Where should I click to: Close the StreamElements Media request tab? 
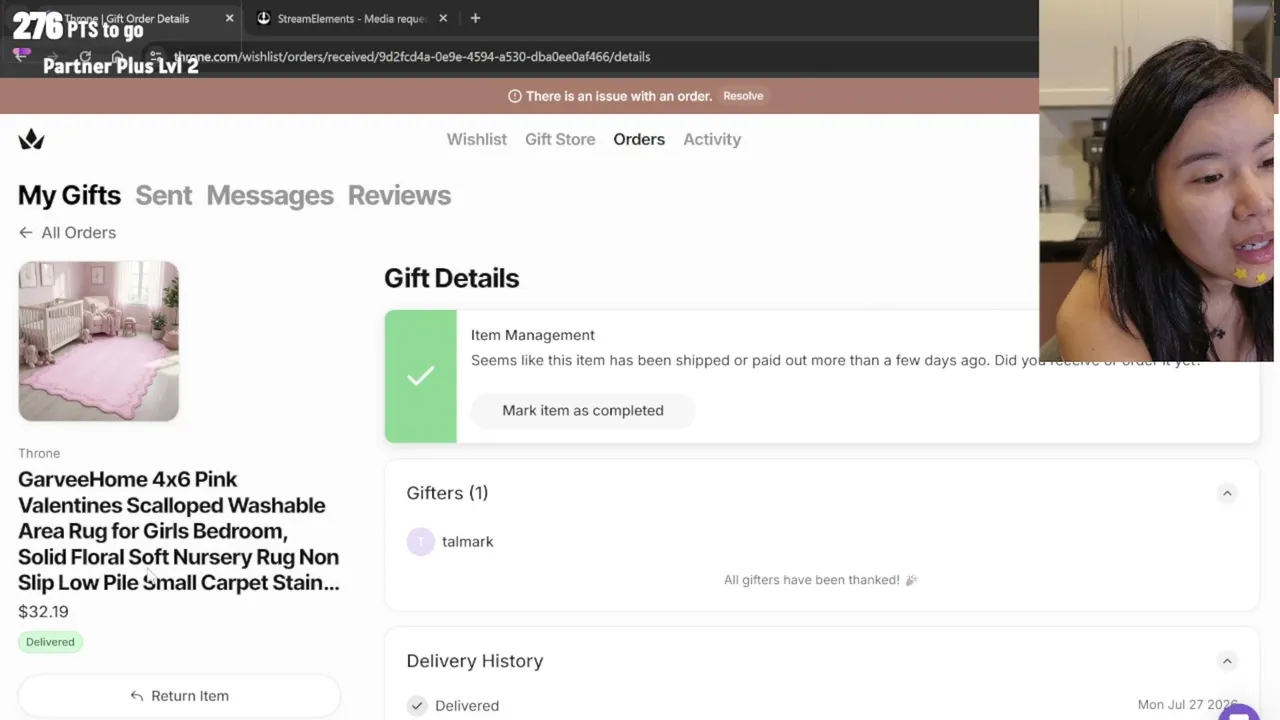coord(443,18)
